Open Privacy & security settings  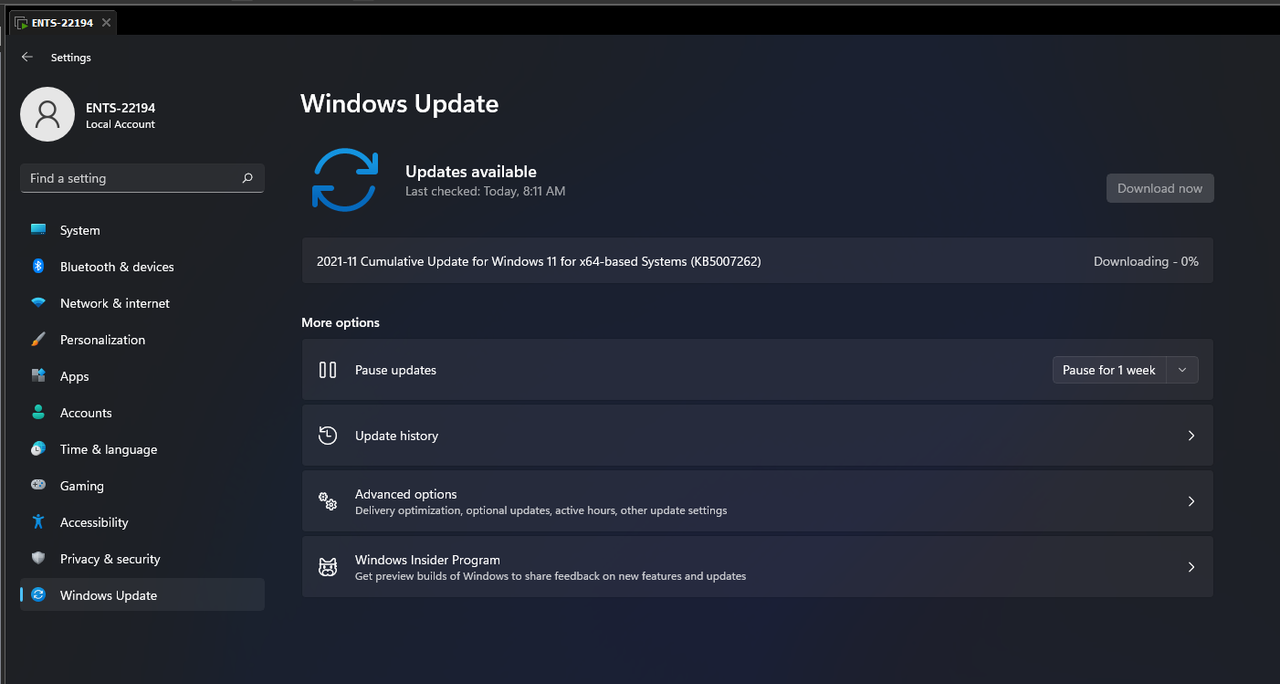(142, 559)
